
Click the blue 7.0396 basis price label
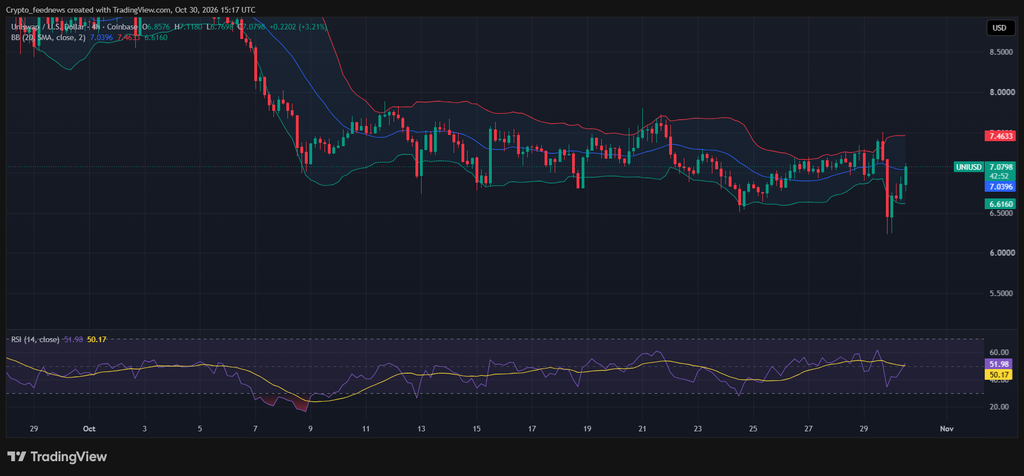(1000, 187)
